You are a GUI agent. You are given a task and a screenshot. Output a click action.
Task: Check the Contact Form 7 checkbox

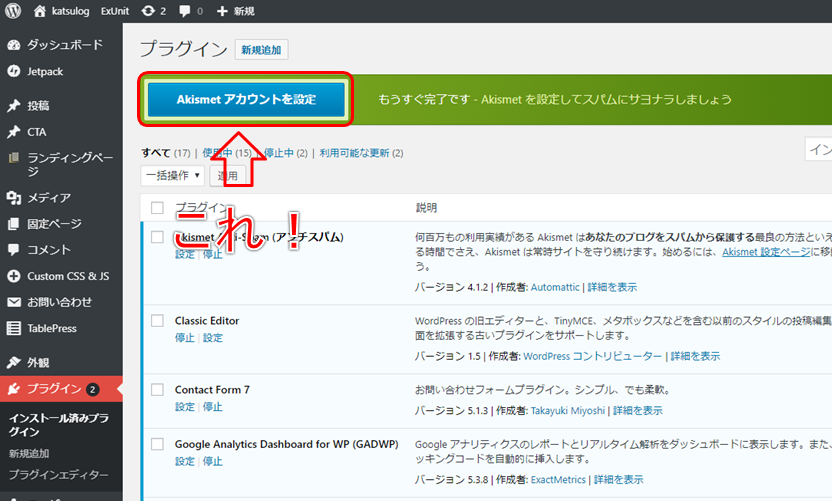tap(157, 390)
